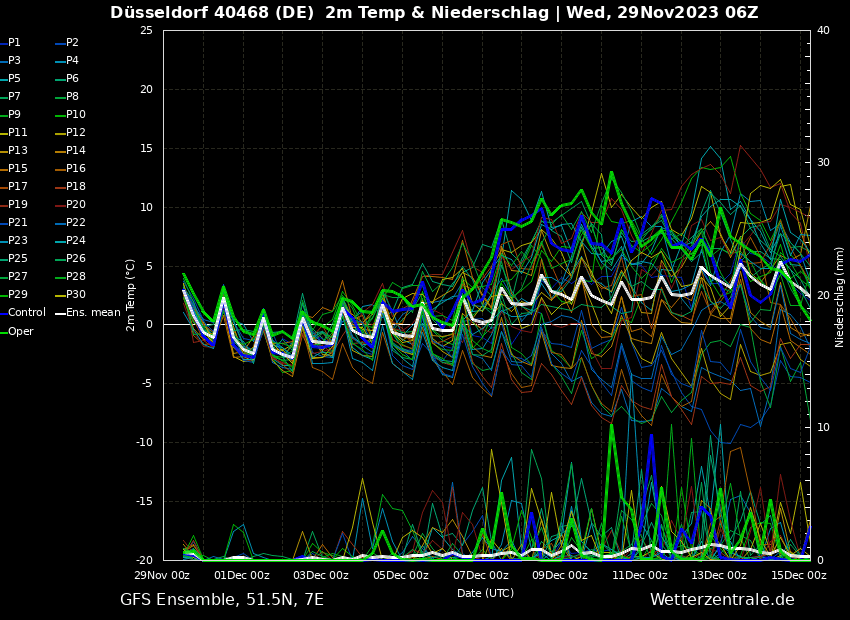Click the 29Nov 00z date tick
850x620 pixels.
coord(162,575)
